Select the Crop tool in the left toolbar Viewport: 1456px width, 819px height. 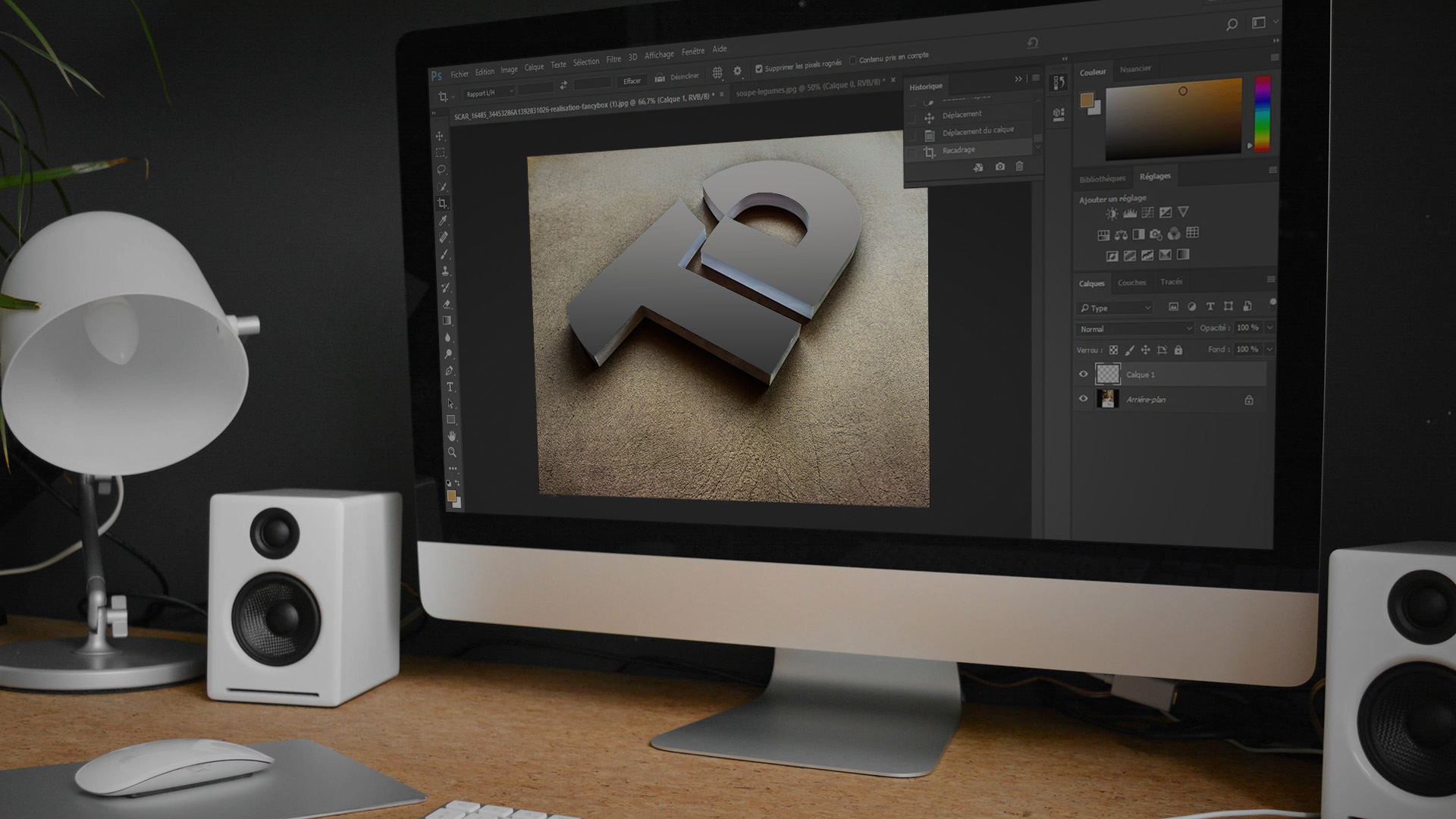pyautogui.click(x=443, y=203)
